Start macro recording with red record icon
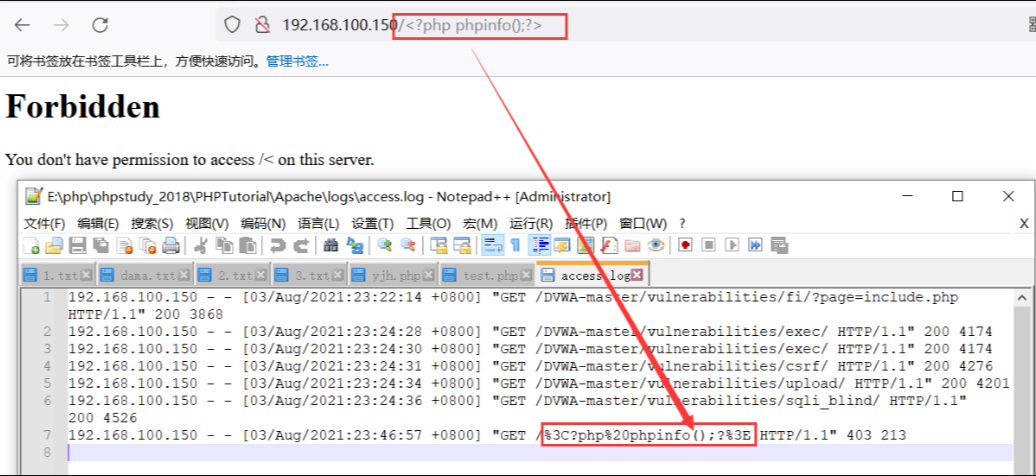Viewport: 1036px width, 476px height. click(x=686, y=245)
